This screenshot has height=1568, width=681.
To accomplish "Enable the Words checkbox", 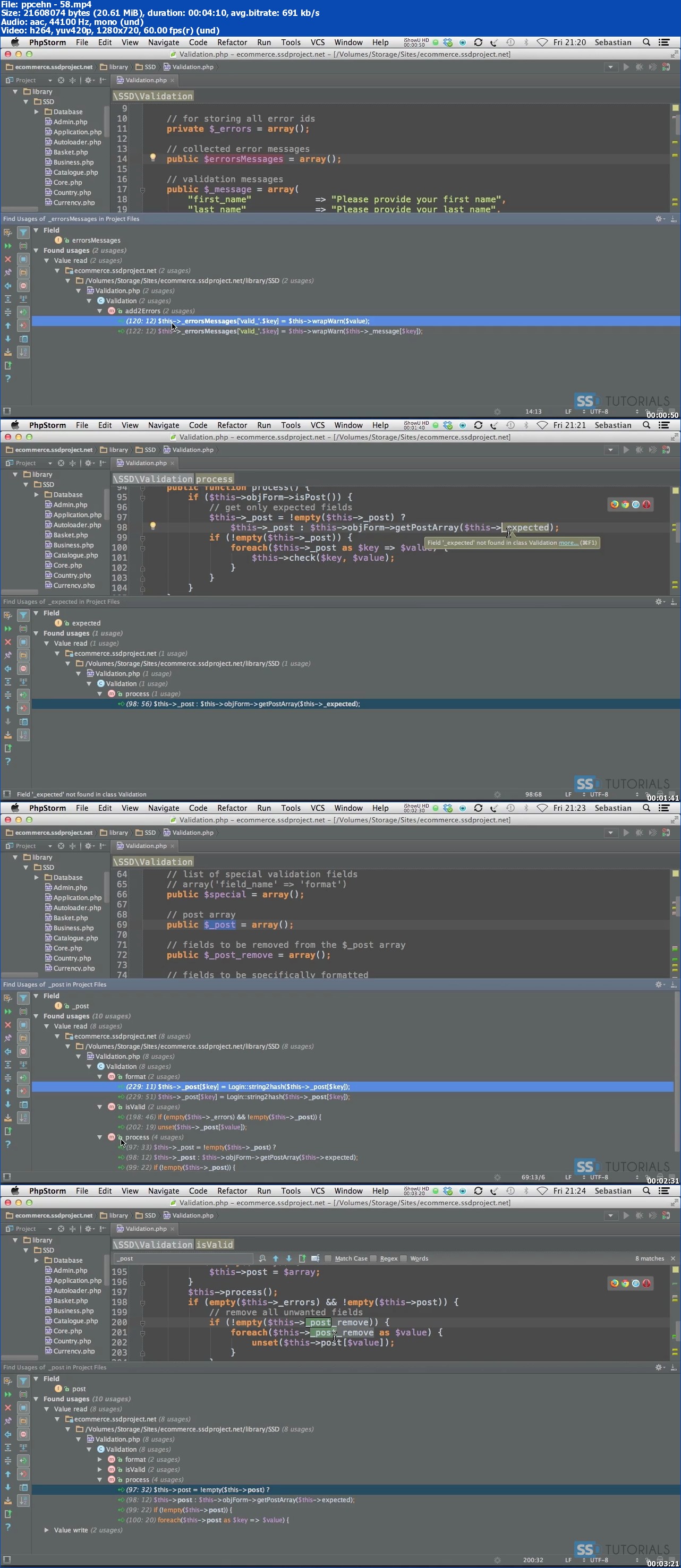I will coord(403,1258).
